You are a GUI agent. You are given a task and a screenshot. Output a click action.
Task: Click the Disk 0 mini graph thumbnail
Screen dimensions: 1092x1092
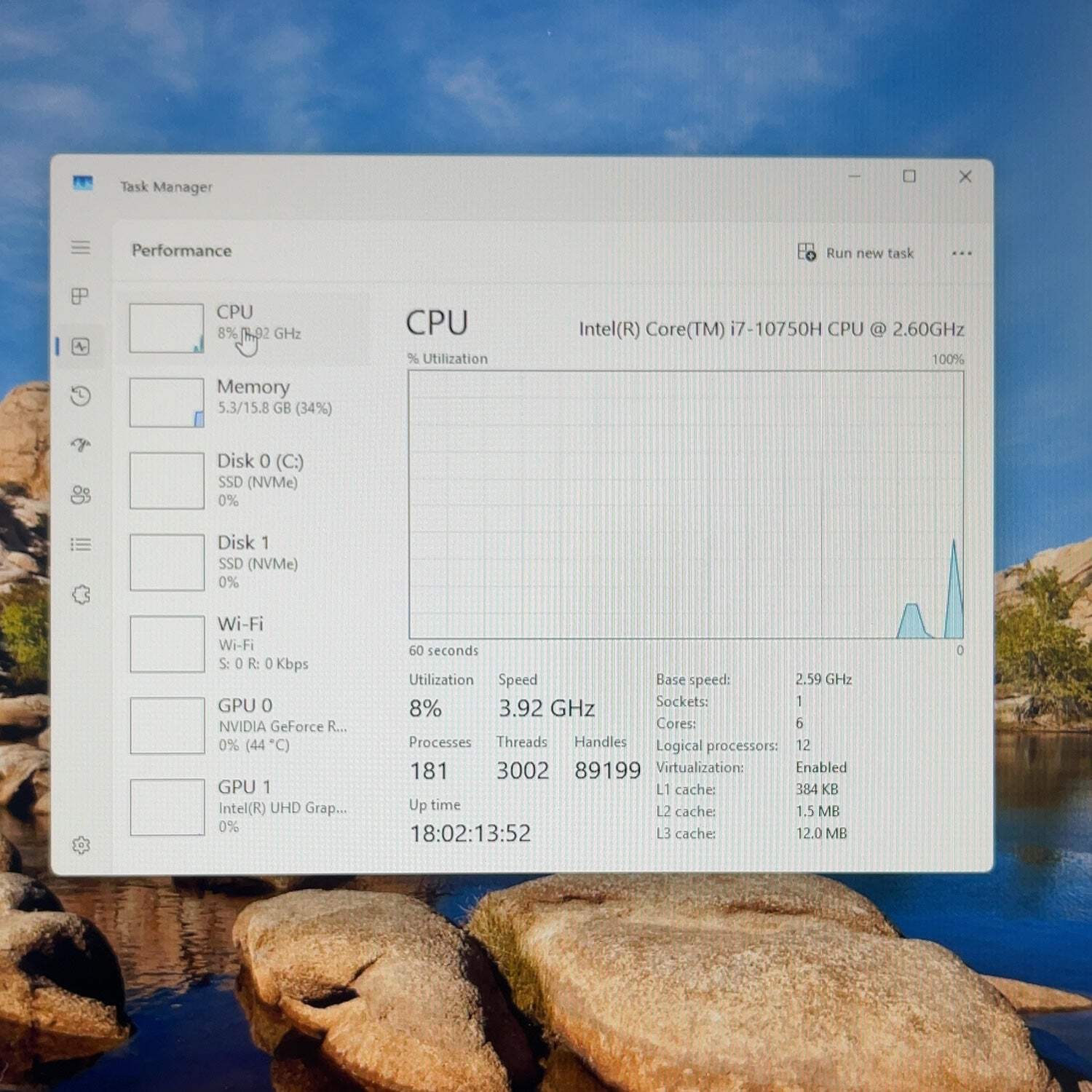pyautogui.click(x=167, y=480)
